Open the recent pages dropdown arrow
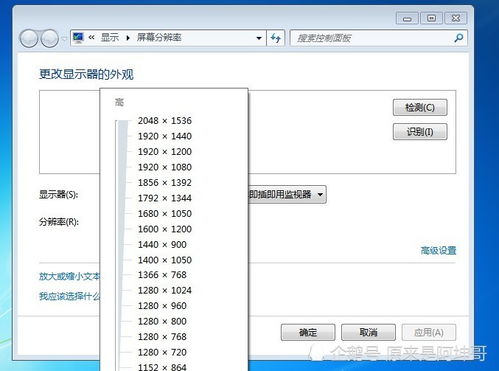 click(64, 38)
